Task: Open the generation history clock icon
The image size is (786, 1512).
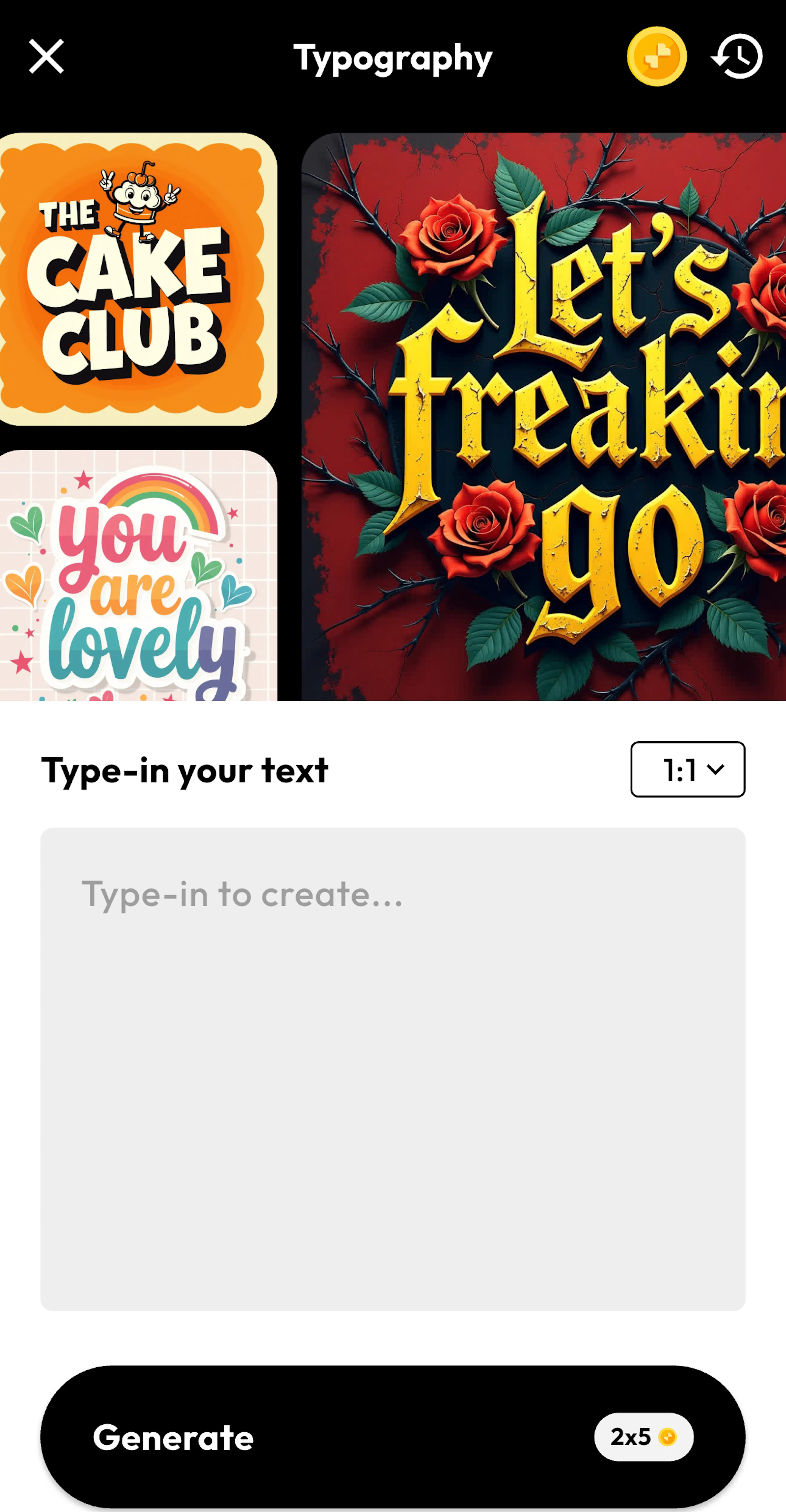Action: pyautogui.click(x=737, y=56)
